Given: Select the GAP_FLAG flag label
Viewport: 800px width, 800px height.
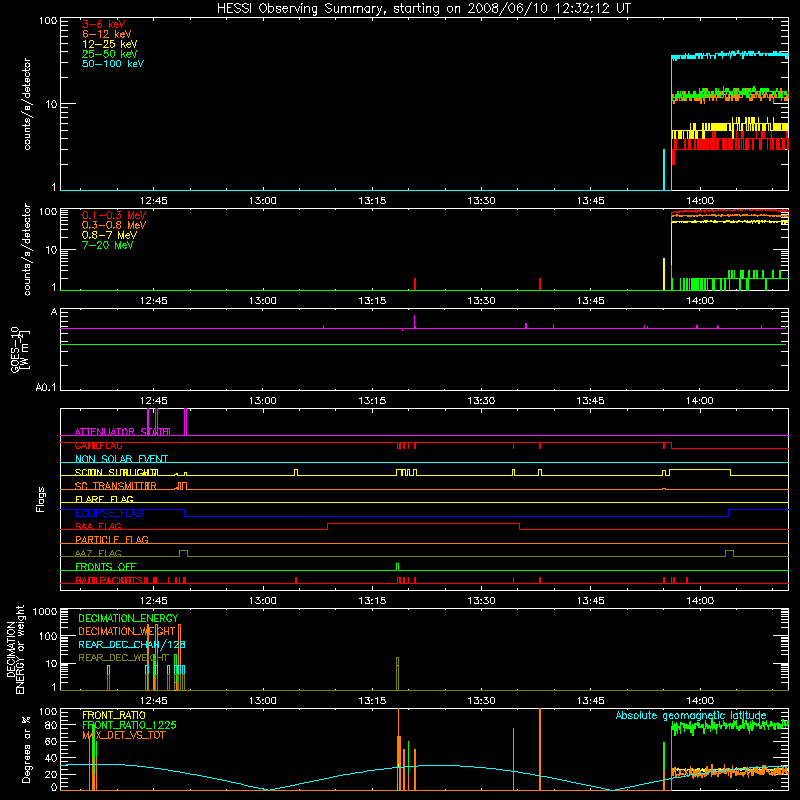Looking at the screenshot, I should click(98, 445).
